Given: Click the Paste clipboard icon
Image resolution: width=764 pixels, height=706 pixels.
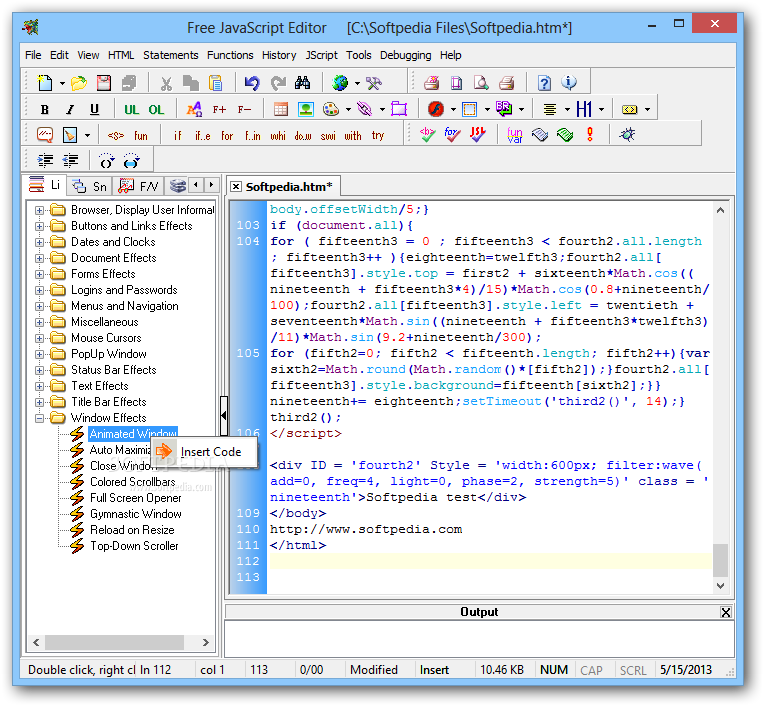Looking at the screenshot, I should [x=215, y=83].
